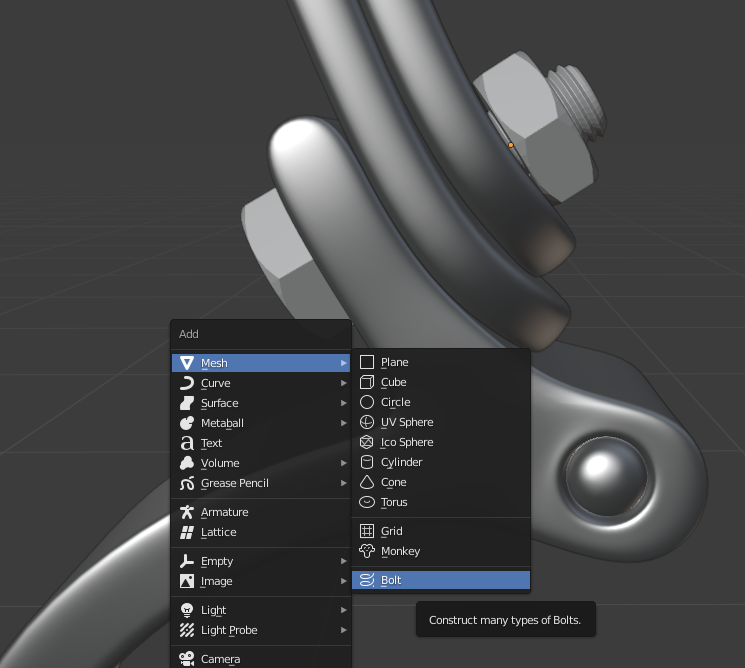Viewport: 745px width, 668px height.
Task: Click the Light bulb icon
Action: tap(187, 610)
